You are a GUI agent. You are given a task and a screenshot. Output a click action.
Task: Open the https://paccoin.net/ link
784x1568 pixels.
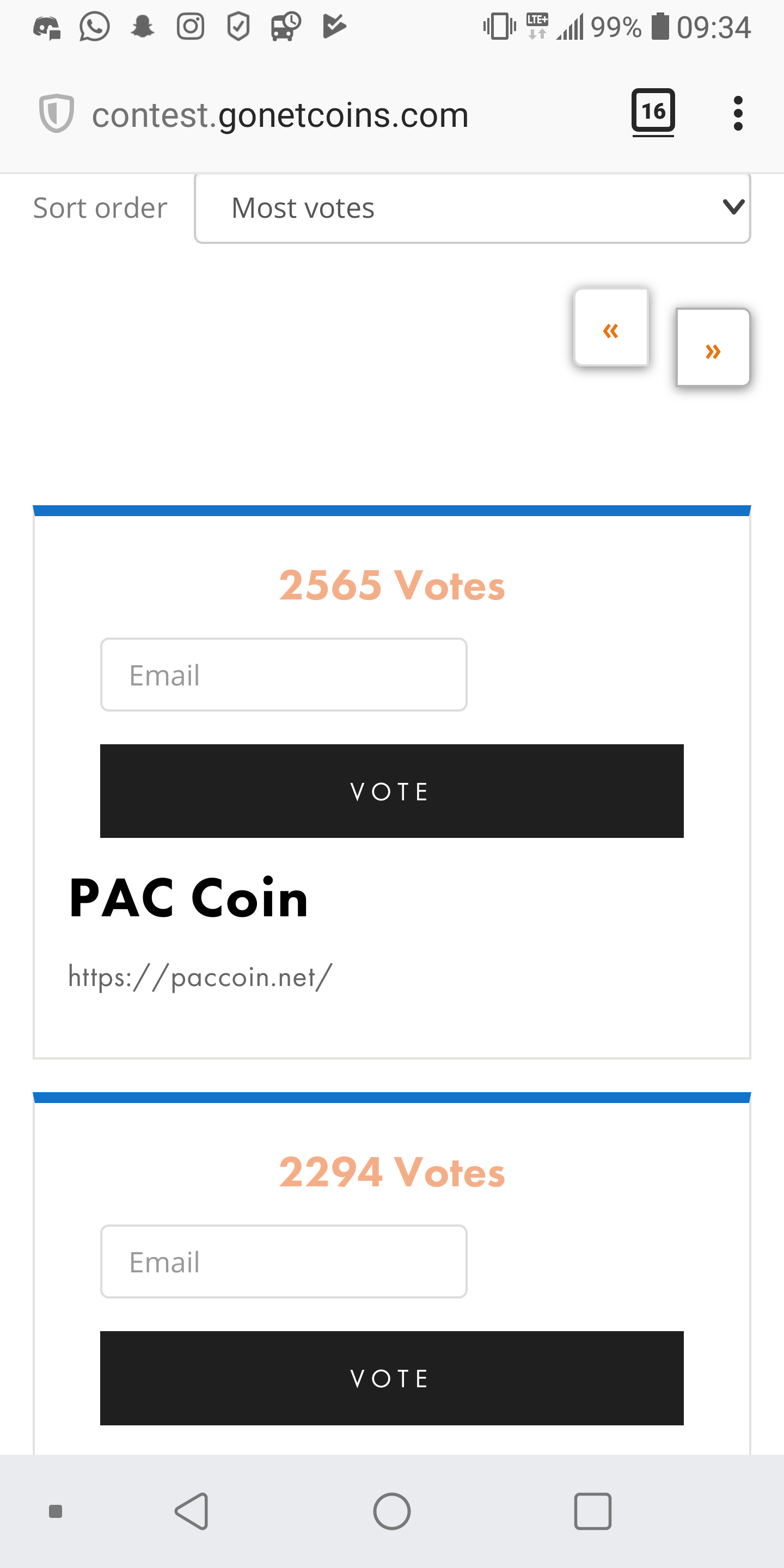(200, 977)
